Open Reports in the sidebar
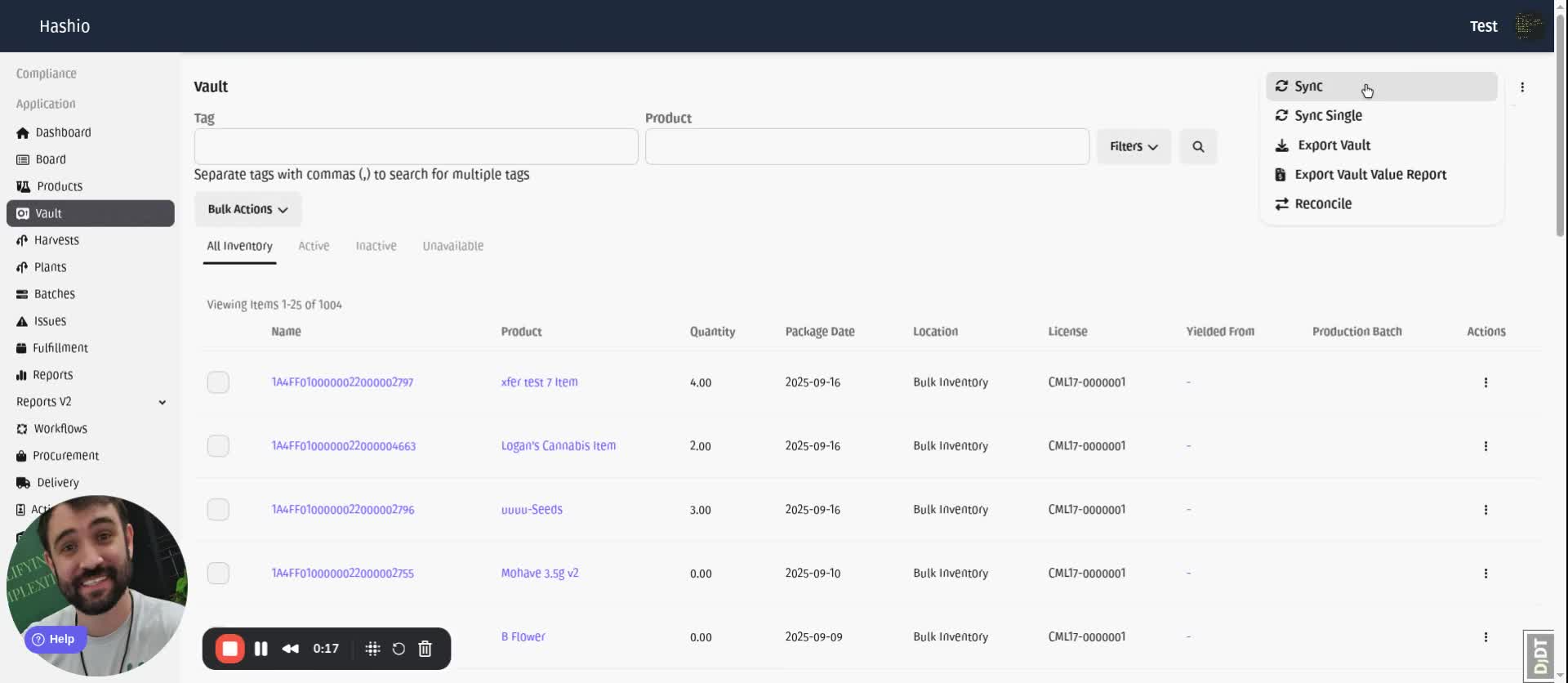 pyautogui.click(x=45, y=375)
